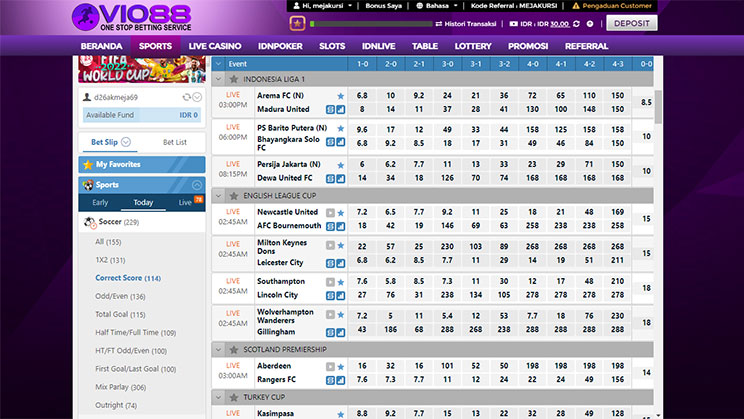Click the DEPOSIT button
744x419 pixels.
(x=632, y=23)
